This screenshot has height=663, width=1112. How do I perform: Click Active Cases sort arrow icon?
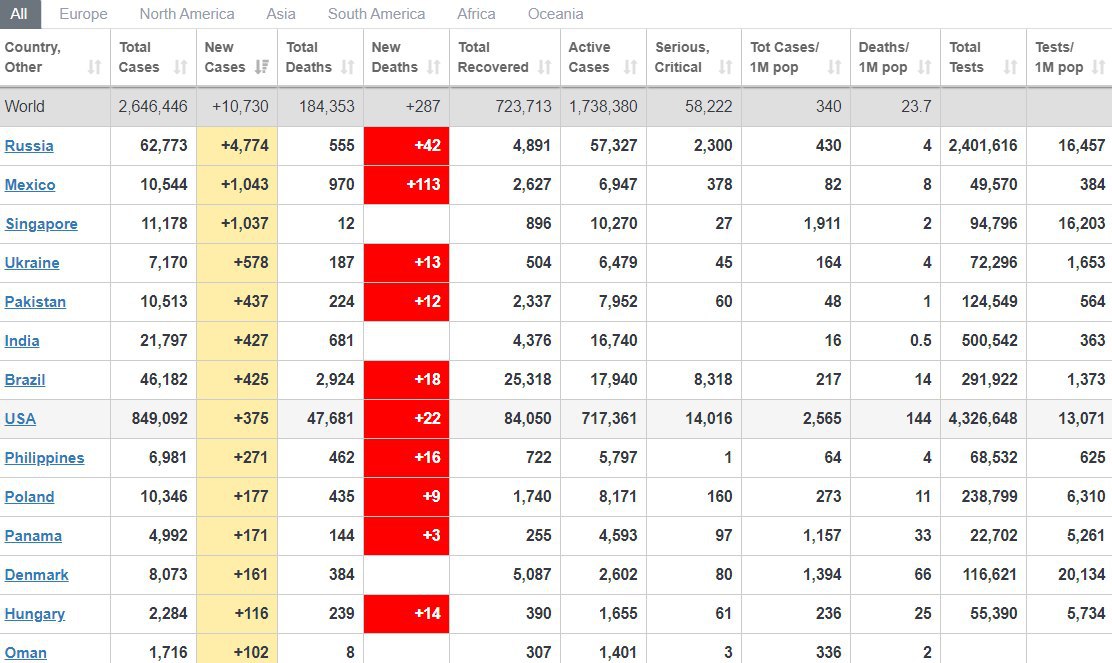coord(630,67)
